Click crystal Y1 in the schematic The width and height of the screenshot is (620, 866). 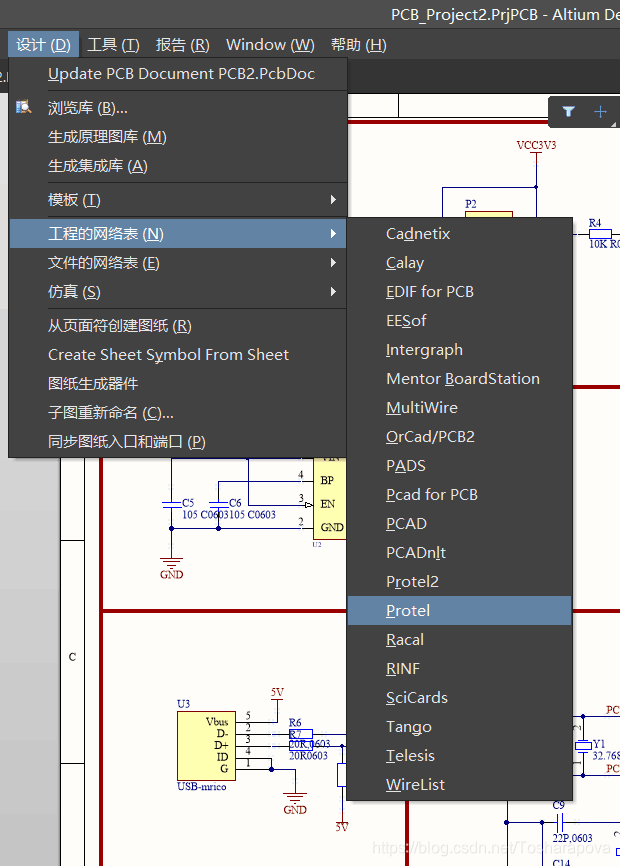[583, 746]
